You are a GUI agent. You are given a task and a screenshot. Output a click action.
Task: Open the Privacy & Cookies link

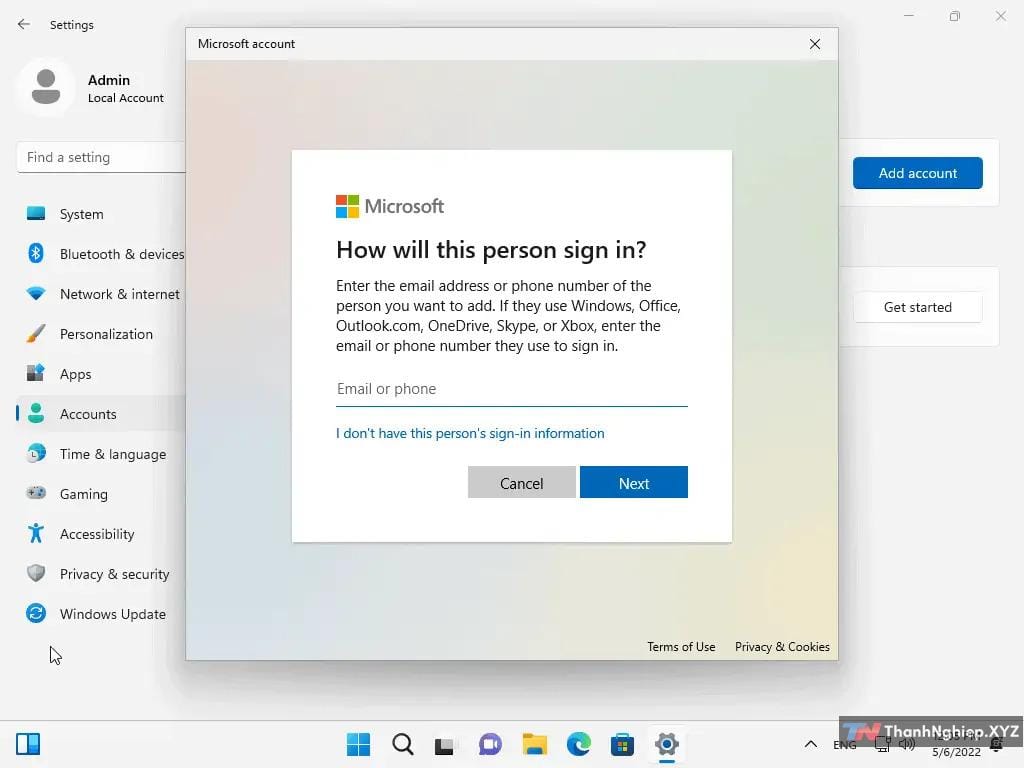click(782, 647)
